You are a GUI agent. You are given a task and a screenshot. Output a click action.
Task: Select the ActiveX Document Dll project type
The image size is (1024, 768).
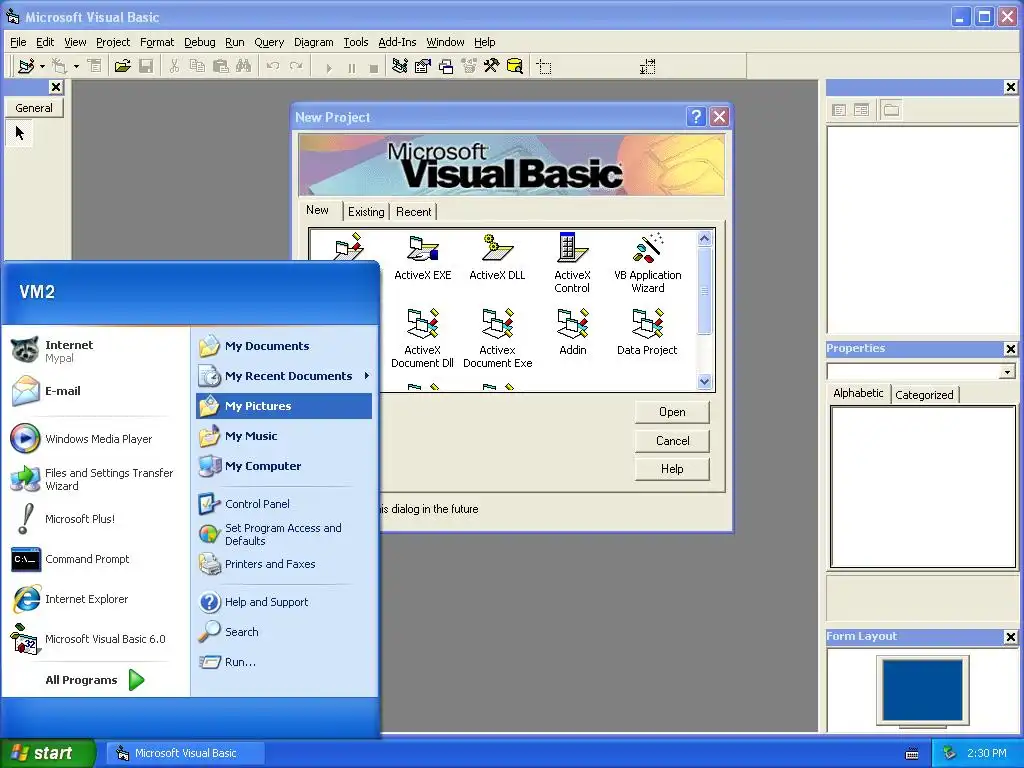(x=423, y=338)
